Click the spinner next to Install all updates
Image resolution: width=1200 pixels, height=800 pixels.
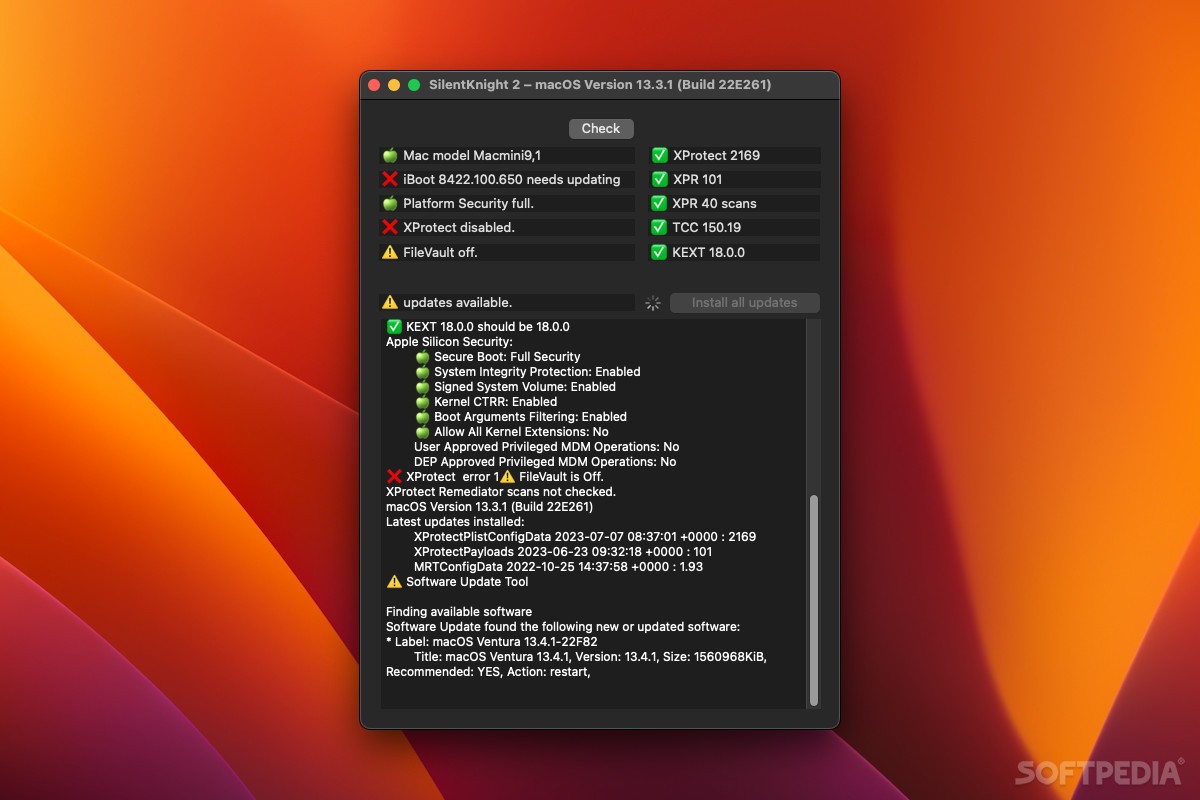pyautogui.click(x=651, y=302)
